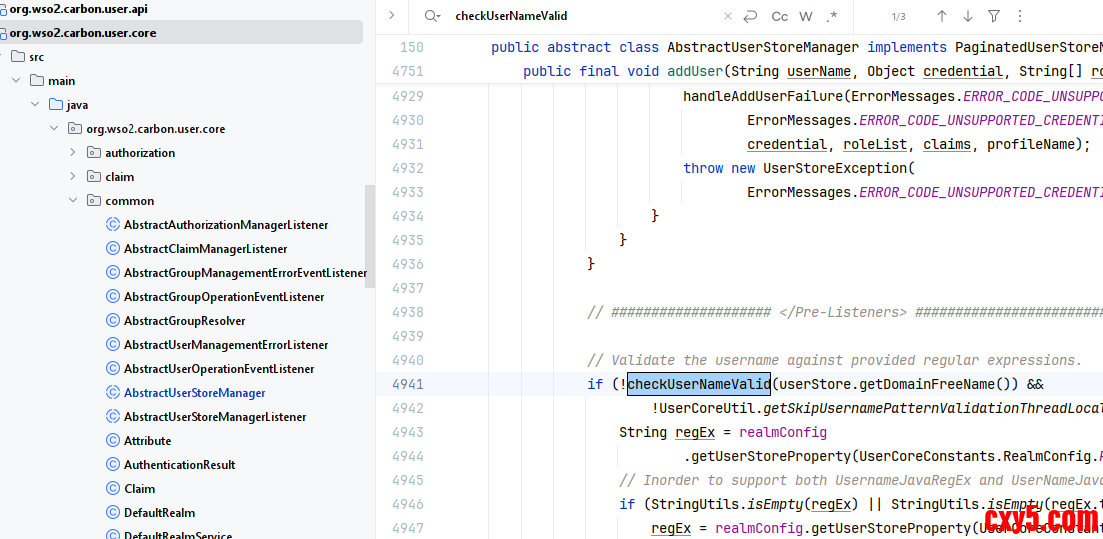Image resolution: width=1103 pixels, height=539 pixels.
Task: Jump to next occurrence with down arrow
Action: coord(967,16)
